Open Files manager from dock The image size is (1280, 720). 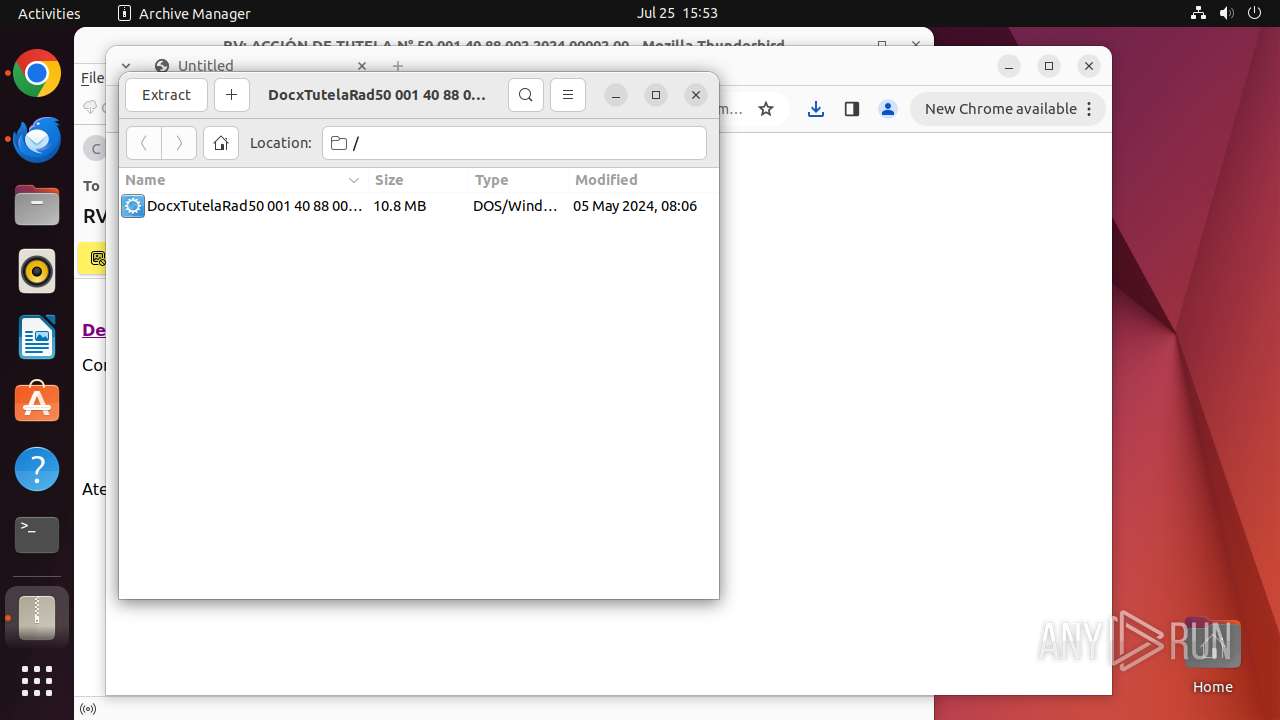[x=37, y=206]
